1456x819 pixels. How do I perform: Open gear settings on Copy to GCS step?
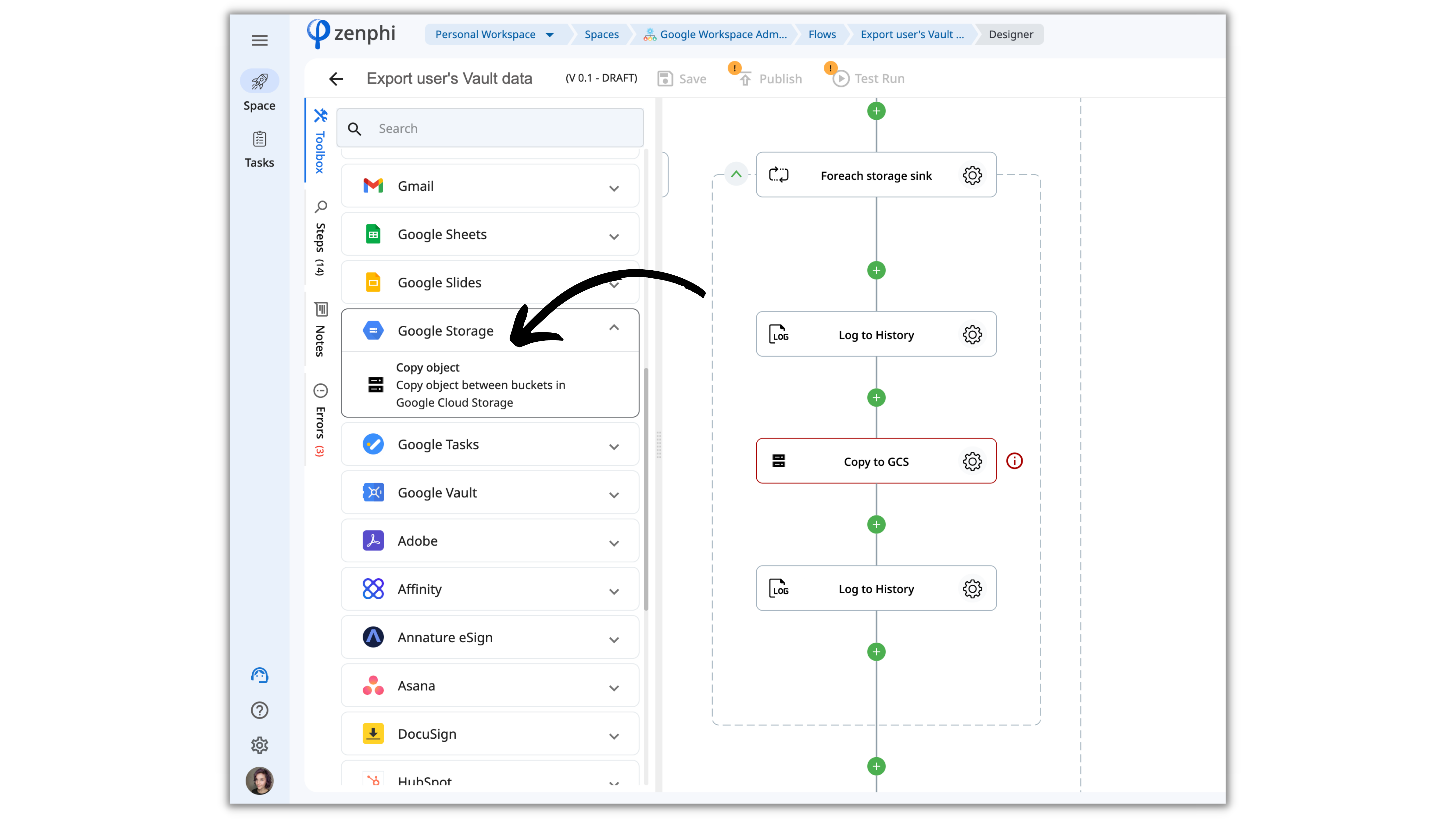pyautogui.click(x=972, y=461)
